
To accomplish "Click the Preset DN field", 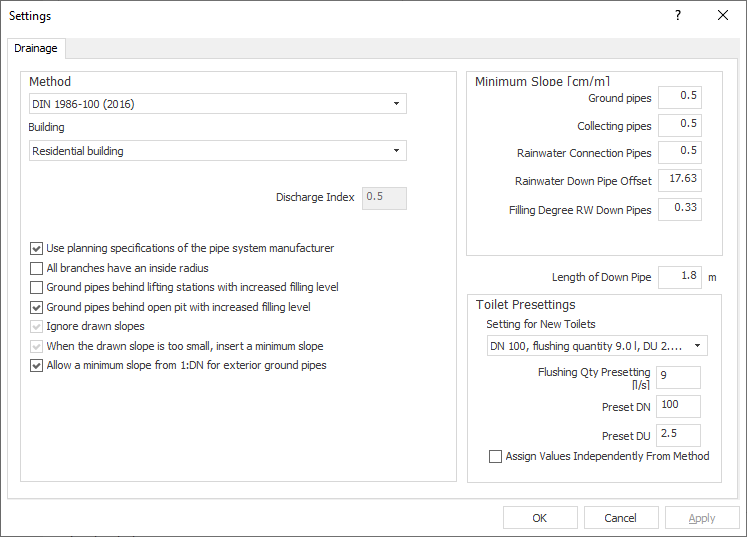I will click(x=678, y=406).
